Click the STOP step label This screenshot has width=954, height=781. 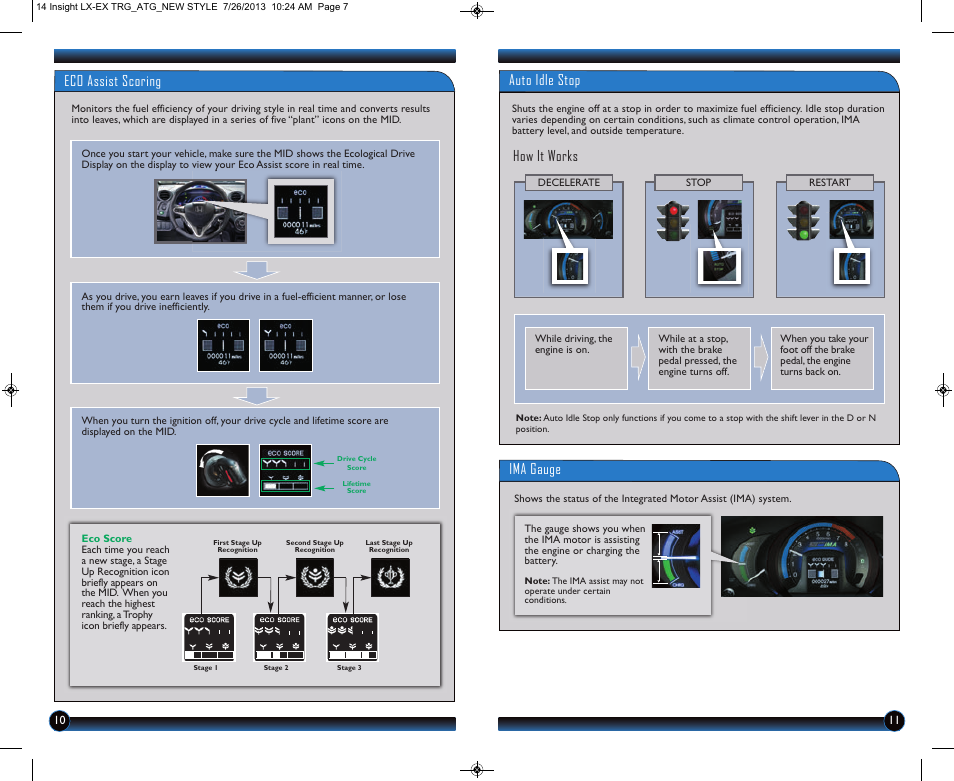[698, 182]
